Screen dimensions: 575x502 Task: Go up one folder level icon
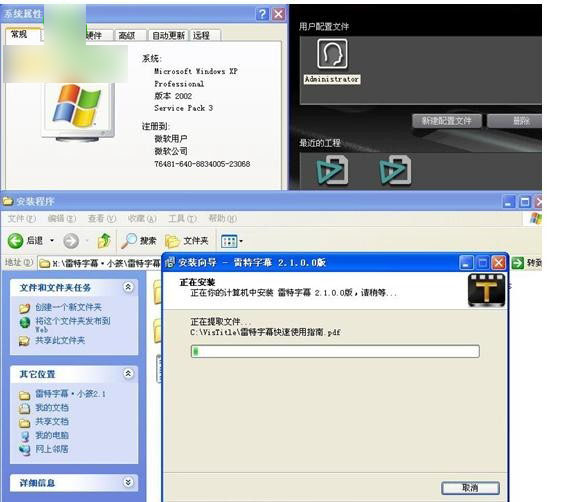[x=104, y=241]
